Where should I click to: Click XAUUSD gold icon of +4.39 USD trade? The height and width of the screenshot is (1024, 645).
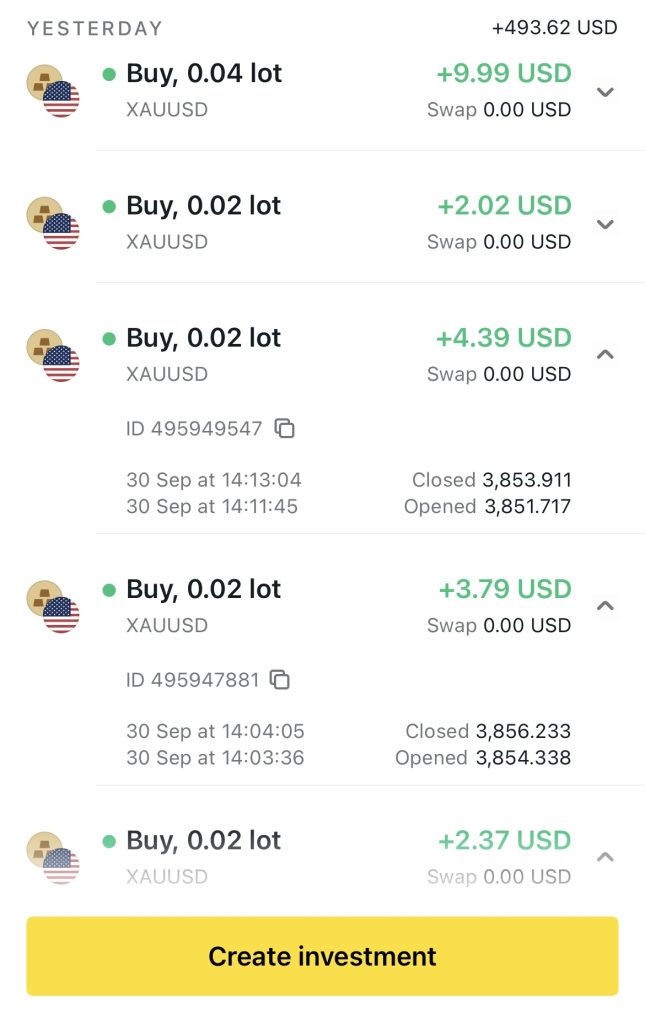(x=52, y=355)
